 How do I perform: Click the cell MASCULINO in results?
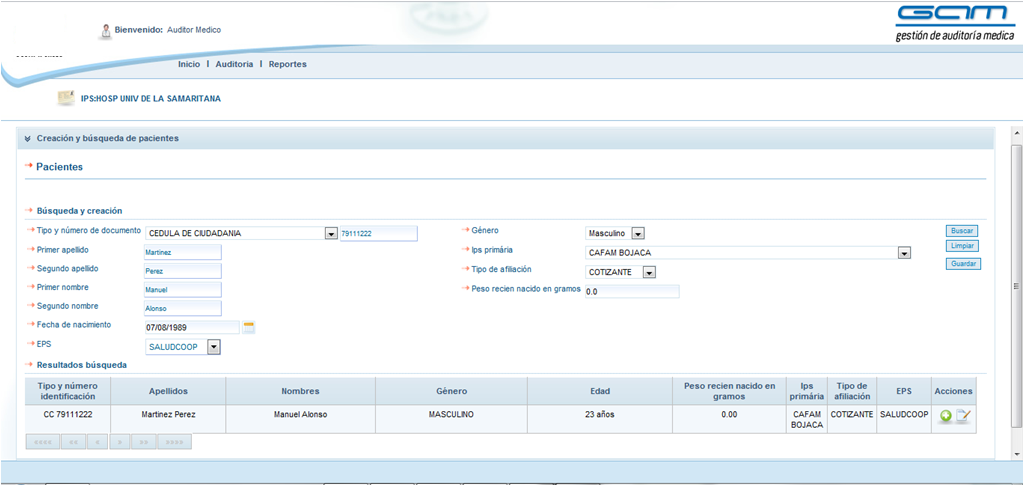coord(451,419)
